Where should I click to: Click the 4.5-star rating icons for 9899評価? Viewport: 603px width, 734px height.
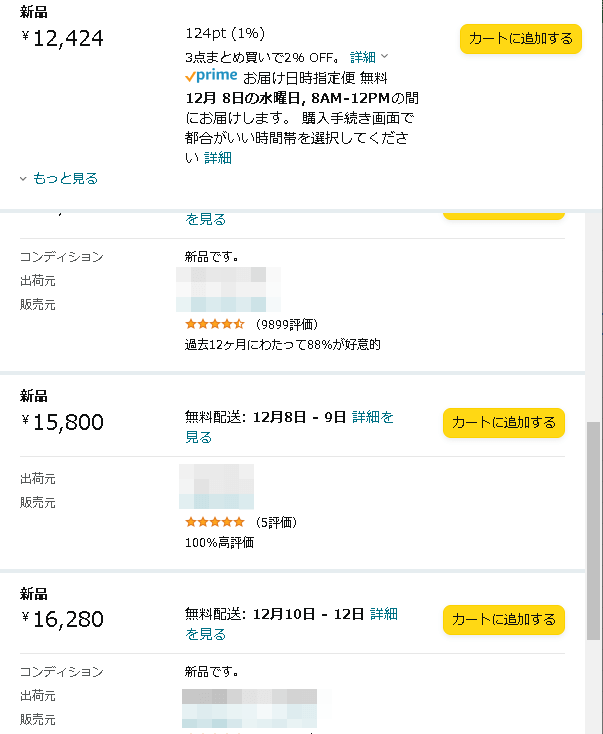pyautogui.click(x=214, y=324)
